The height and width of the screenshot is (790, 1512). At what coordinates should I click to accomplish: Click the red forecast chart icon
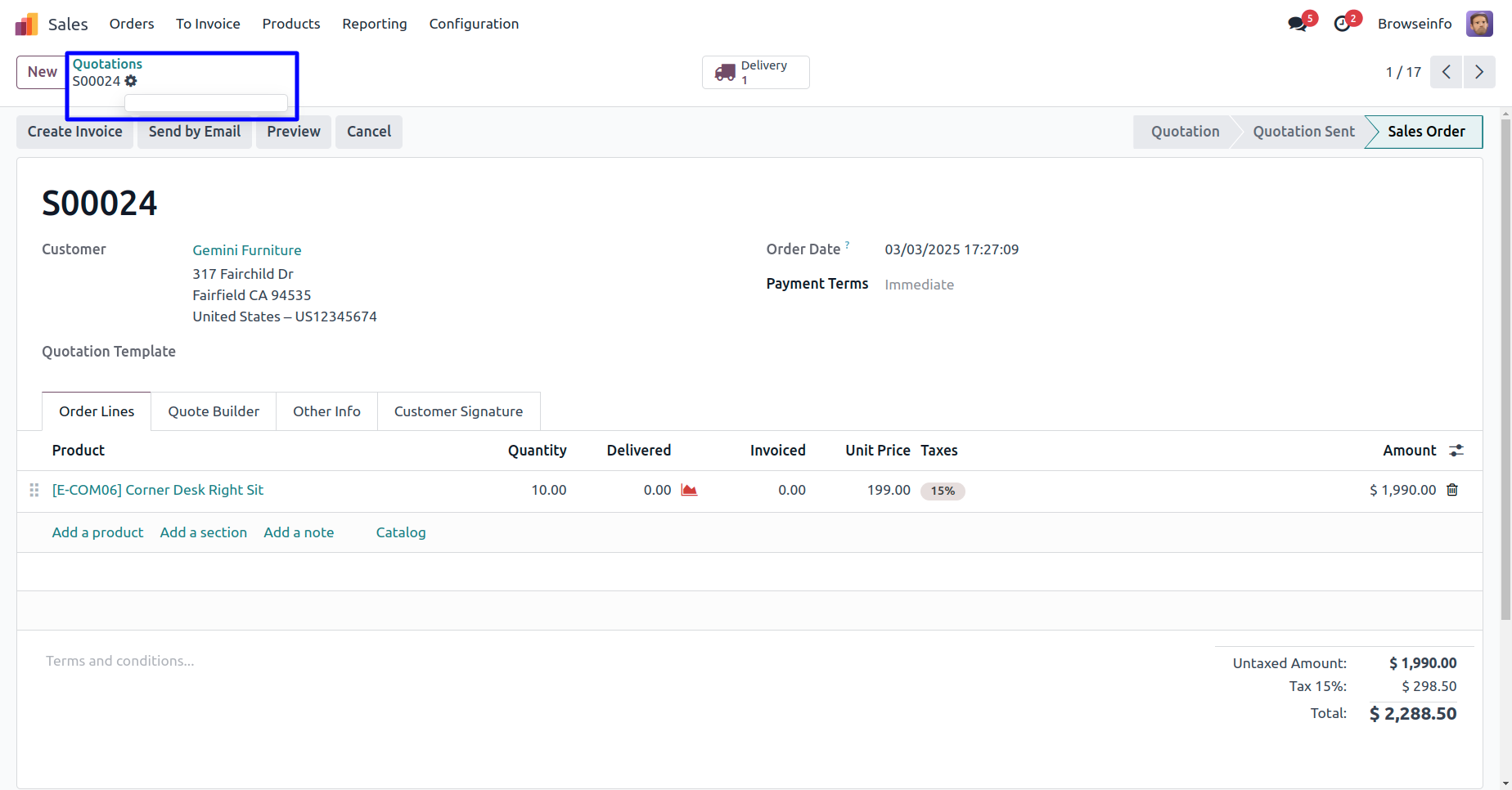point(689,490)
